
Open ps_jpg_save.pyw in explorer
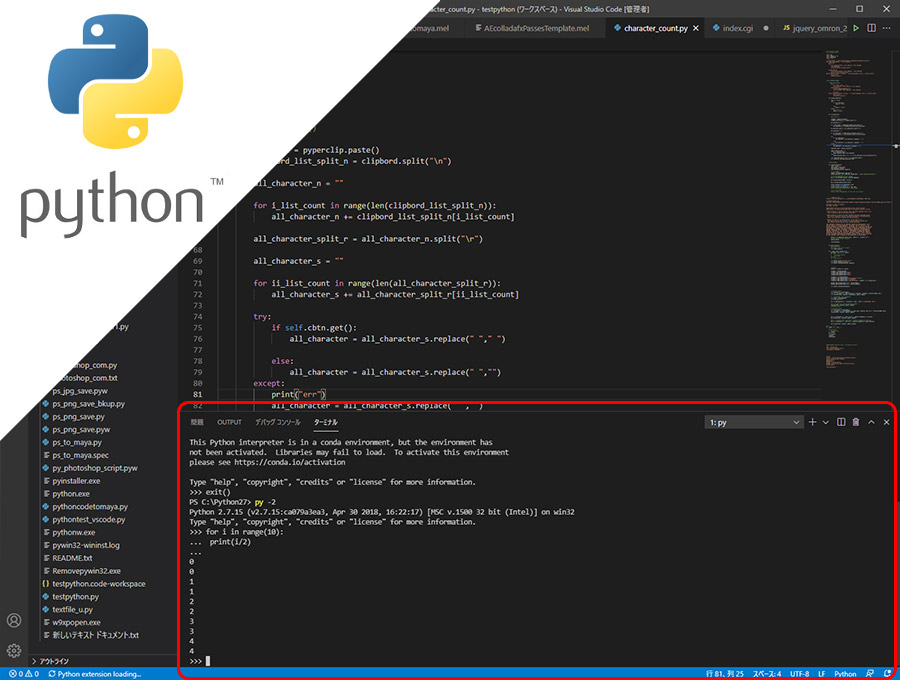pos(80,391)
